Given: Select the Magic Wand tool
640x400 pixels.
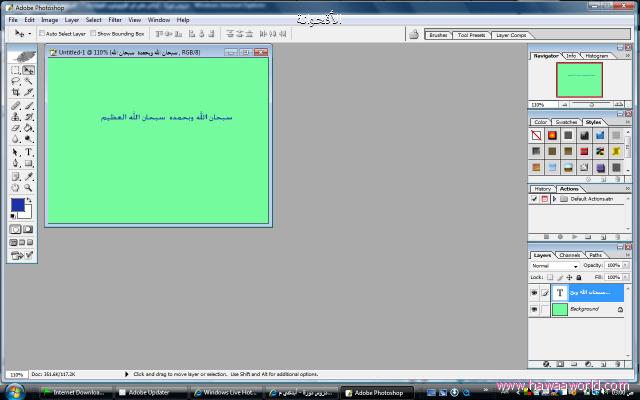Looking at the screenshot, I should tap(28, 81).
